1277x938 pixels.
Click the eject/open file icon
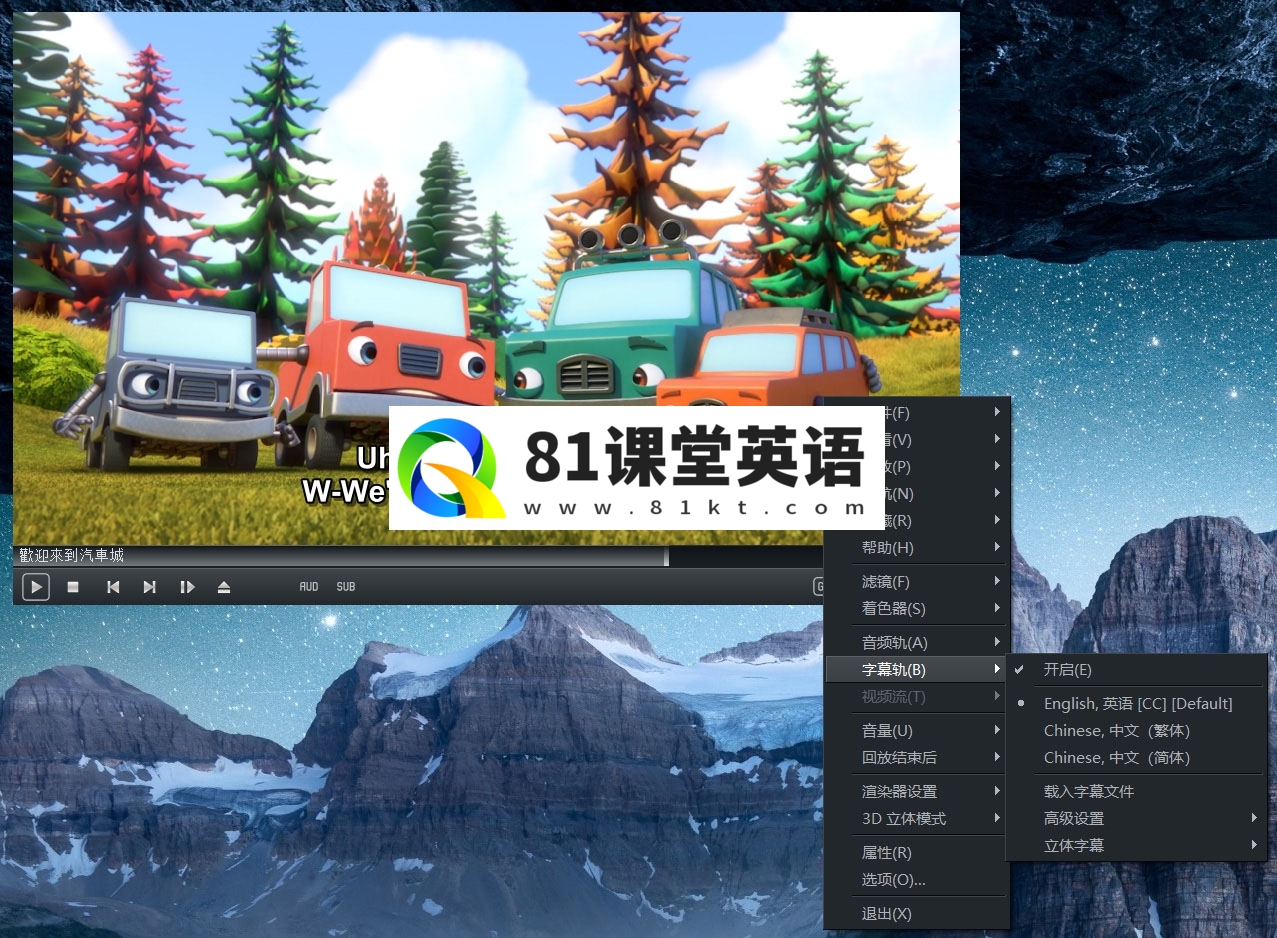(224, 587)
